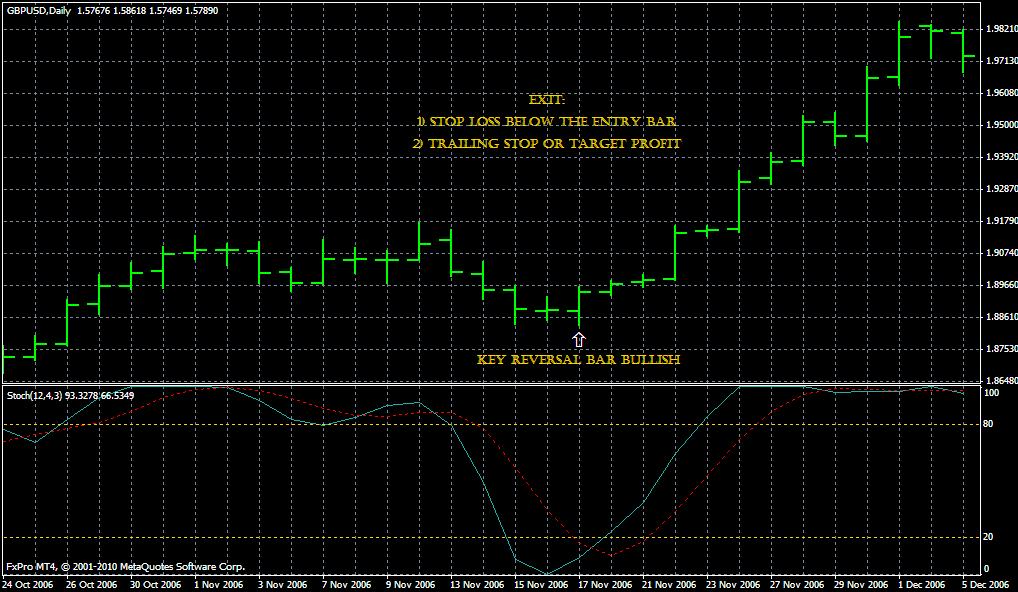Select the KEY REVERSAL BAR BULLISH annotation
Viewport: 1018px width, 592px height.
(x=578, y=358)
